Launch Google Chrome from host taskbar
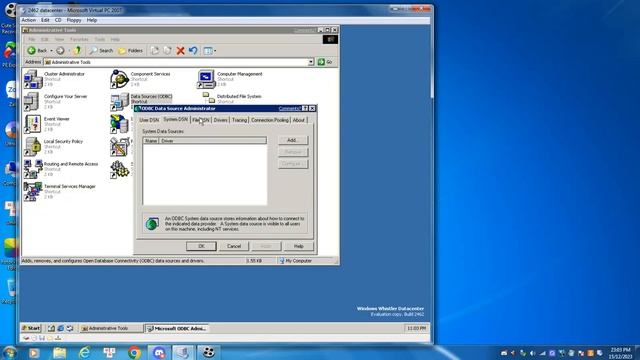 [134, 353]
